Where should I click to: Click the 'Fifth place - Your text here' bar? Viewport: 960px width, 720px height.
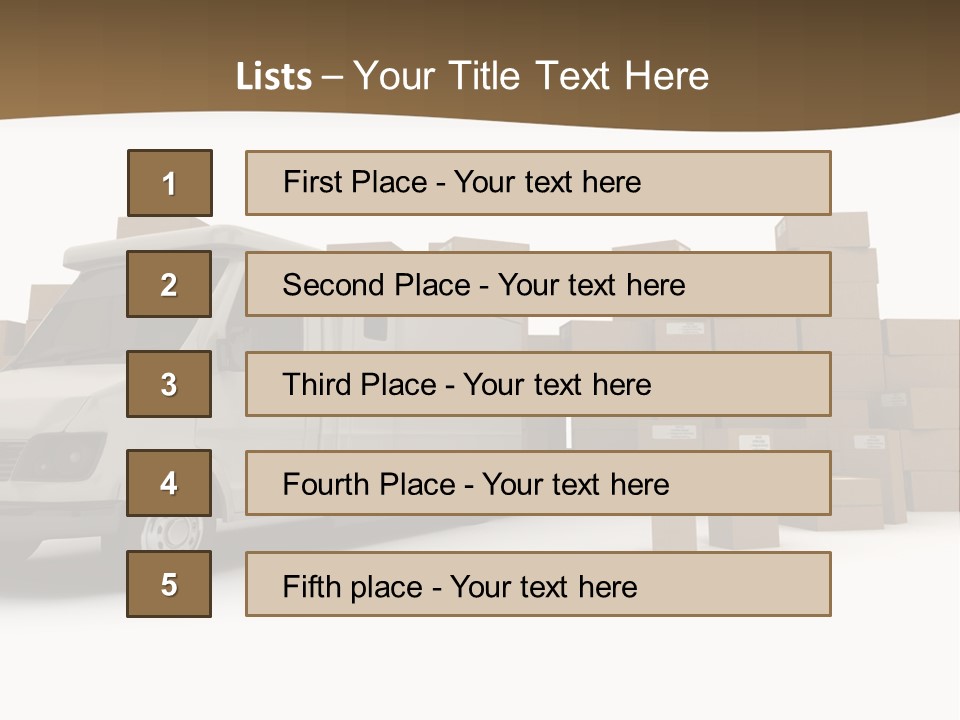[x=538, y=584]
